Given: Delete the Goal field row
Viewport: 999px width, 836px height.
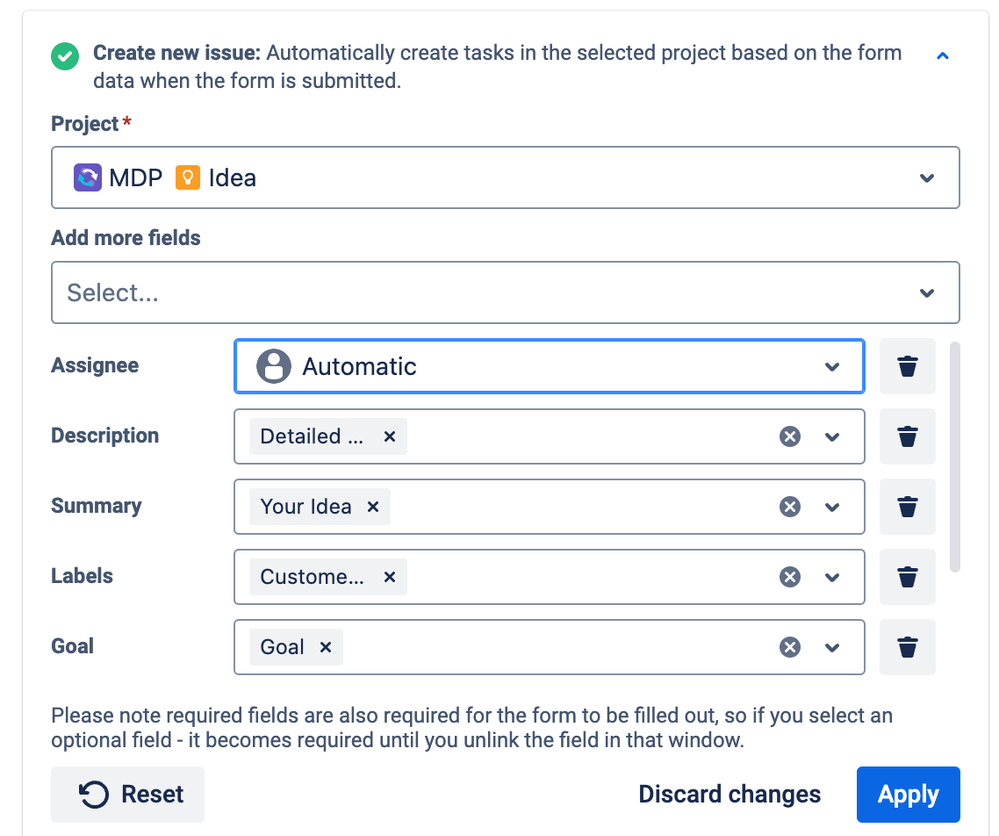Looking at the screenshot, I should 907,647.
